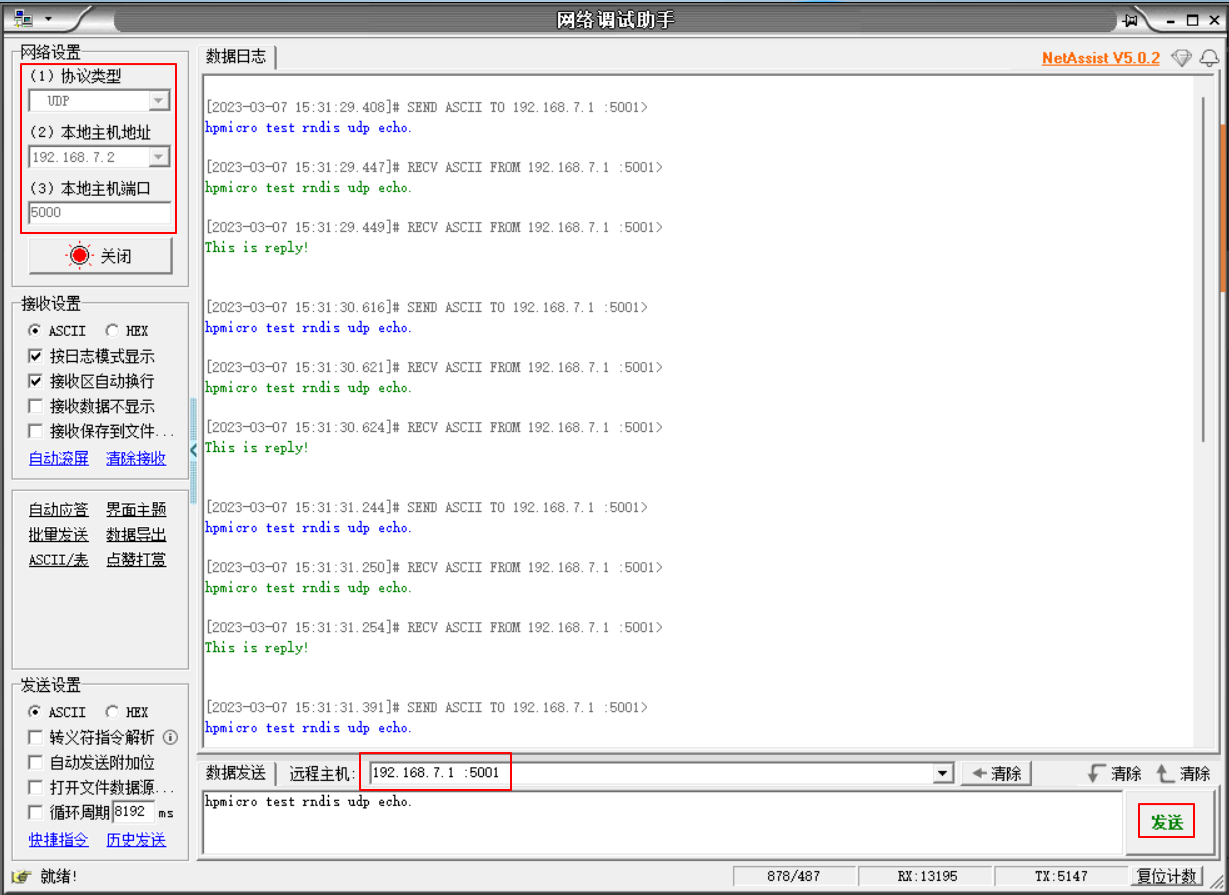The image size is (1229, 895).
Task: Toggle 按日志模式显示 checkbox
Action: tap(35, 356)
